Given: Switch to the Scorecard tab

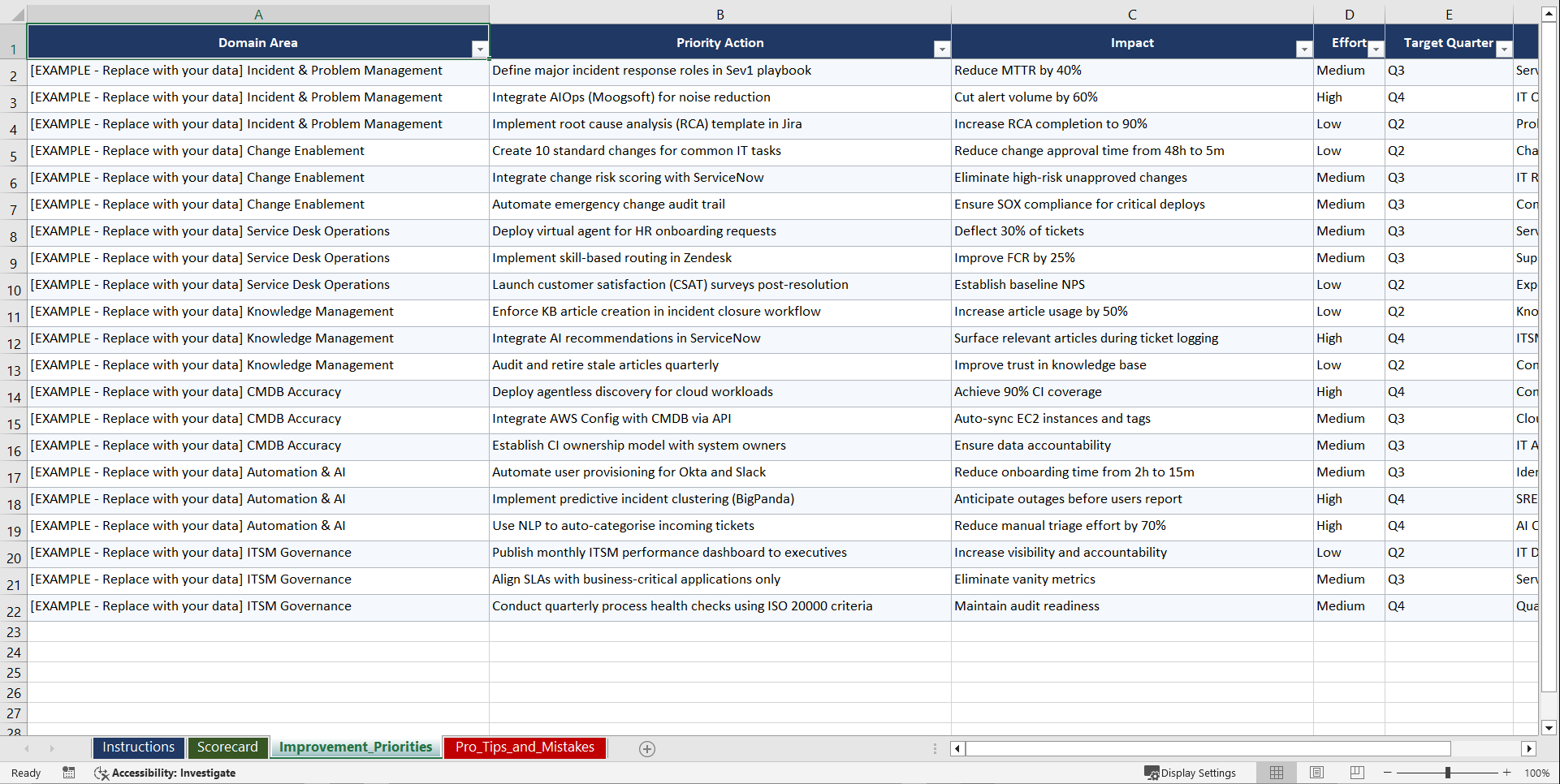Looking at the screenshot, I should click(227, 747).
